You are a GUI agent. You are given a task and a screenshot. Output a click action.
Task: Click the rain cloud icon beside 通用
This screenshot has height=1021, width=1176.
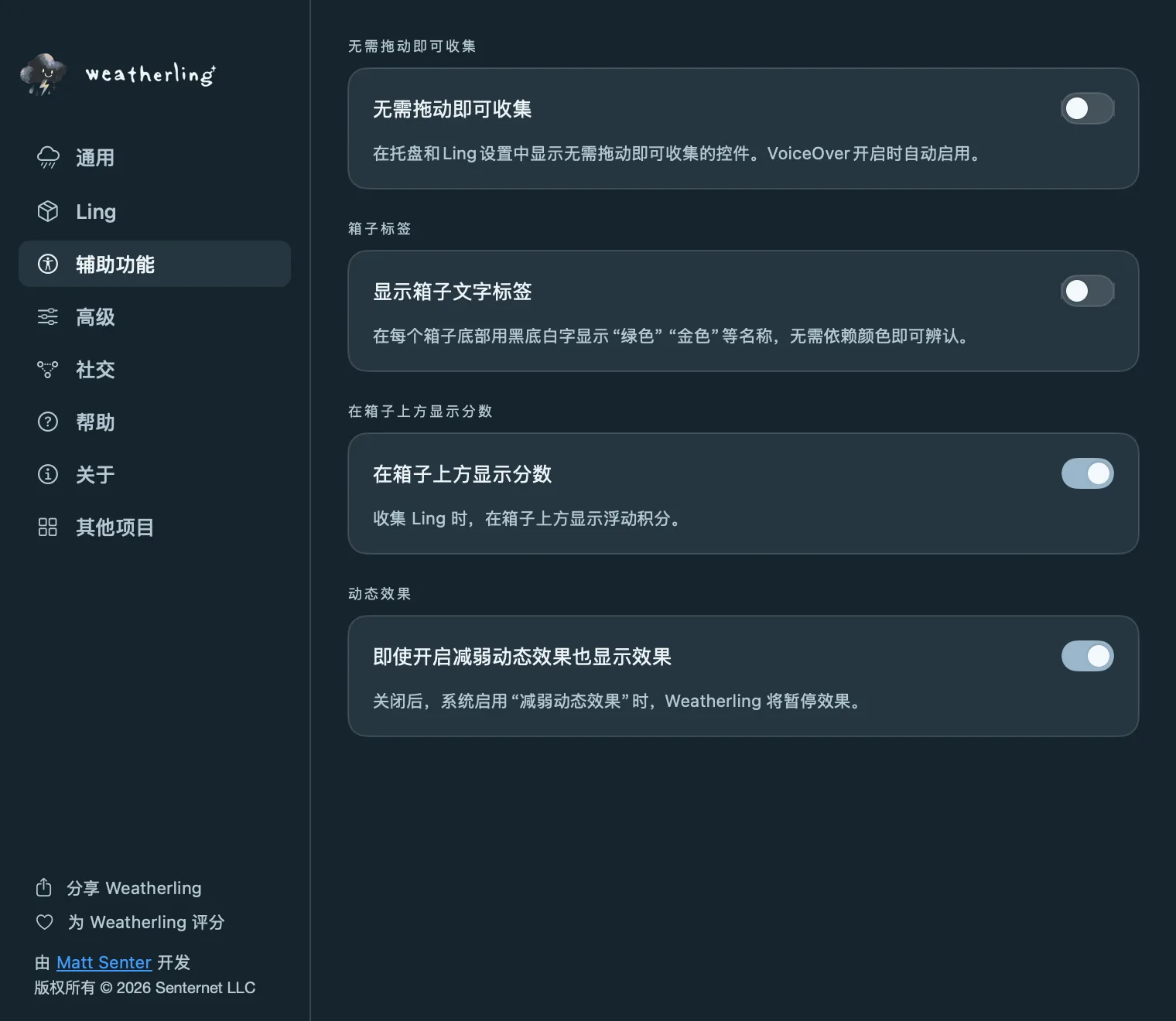[48, 158]
